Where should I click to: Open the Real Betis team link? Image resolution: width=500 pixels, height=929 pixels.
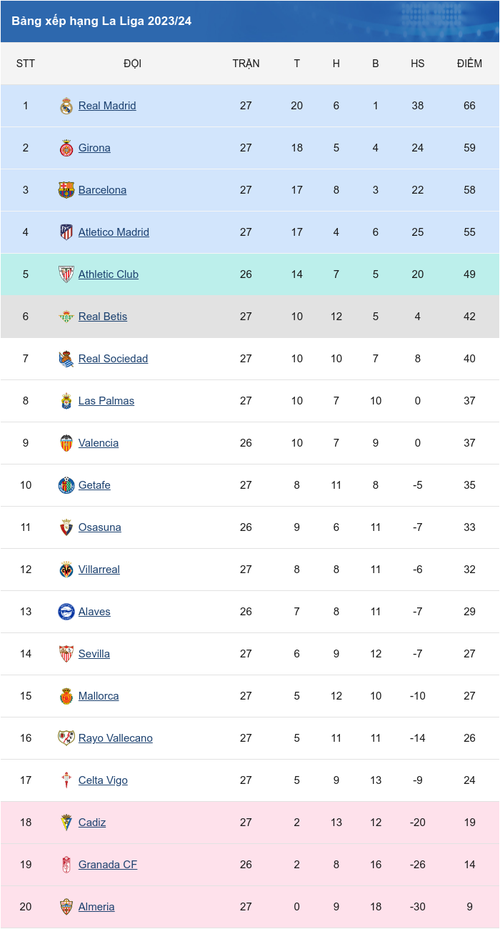(102, 316)
